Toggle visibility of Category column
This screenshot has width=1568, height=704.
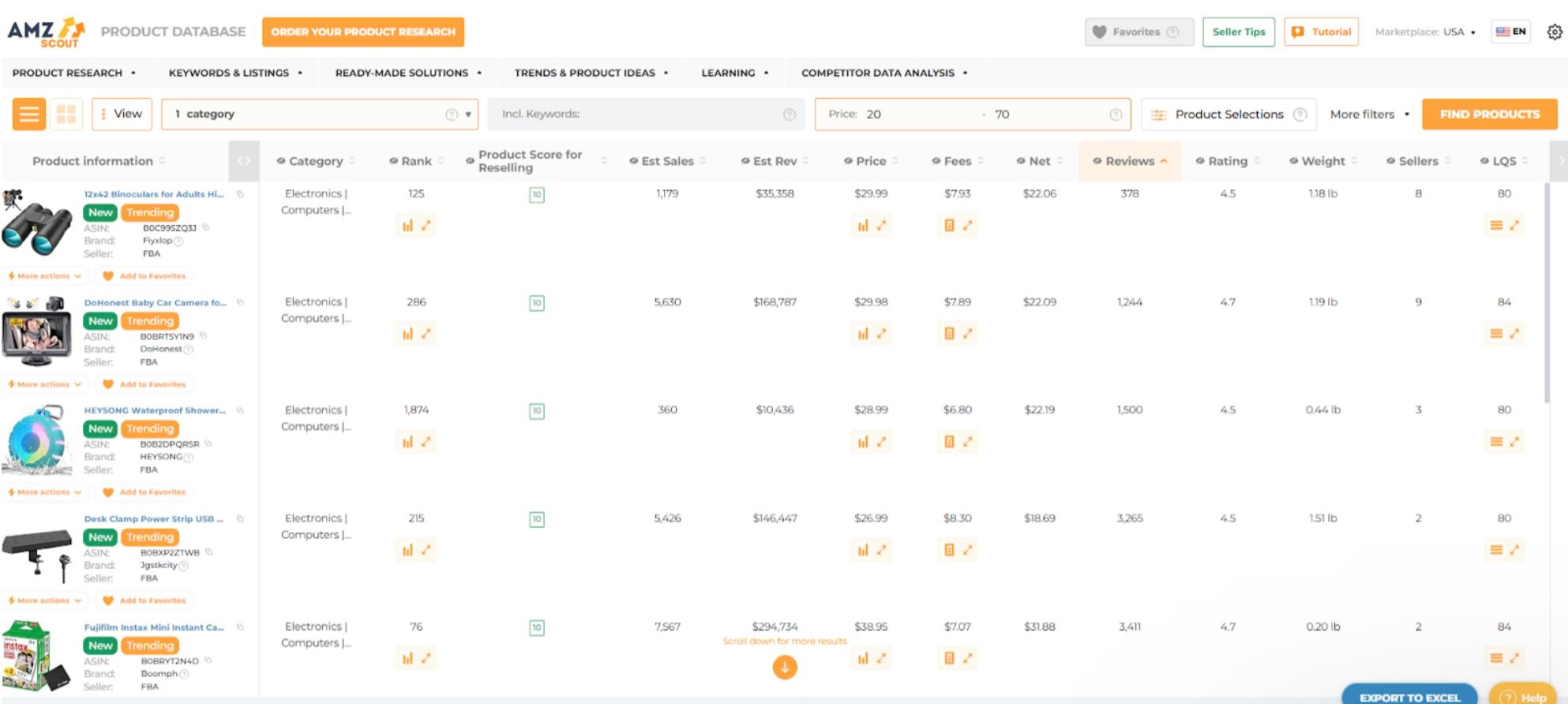[x=280, y=161]
